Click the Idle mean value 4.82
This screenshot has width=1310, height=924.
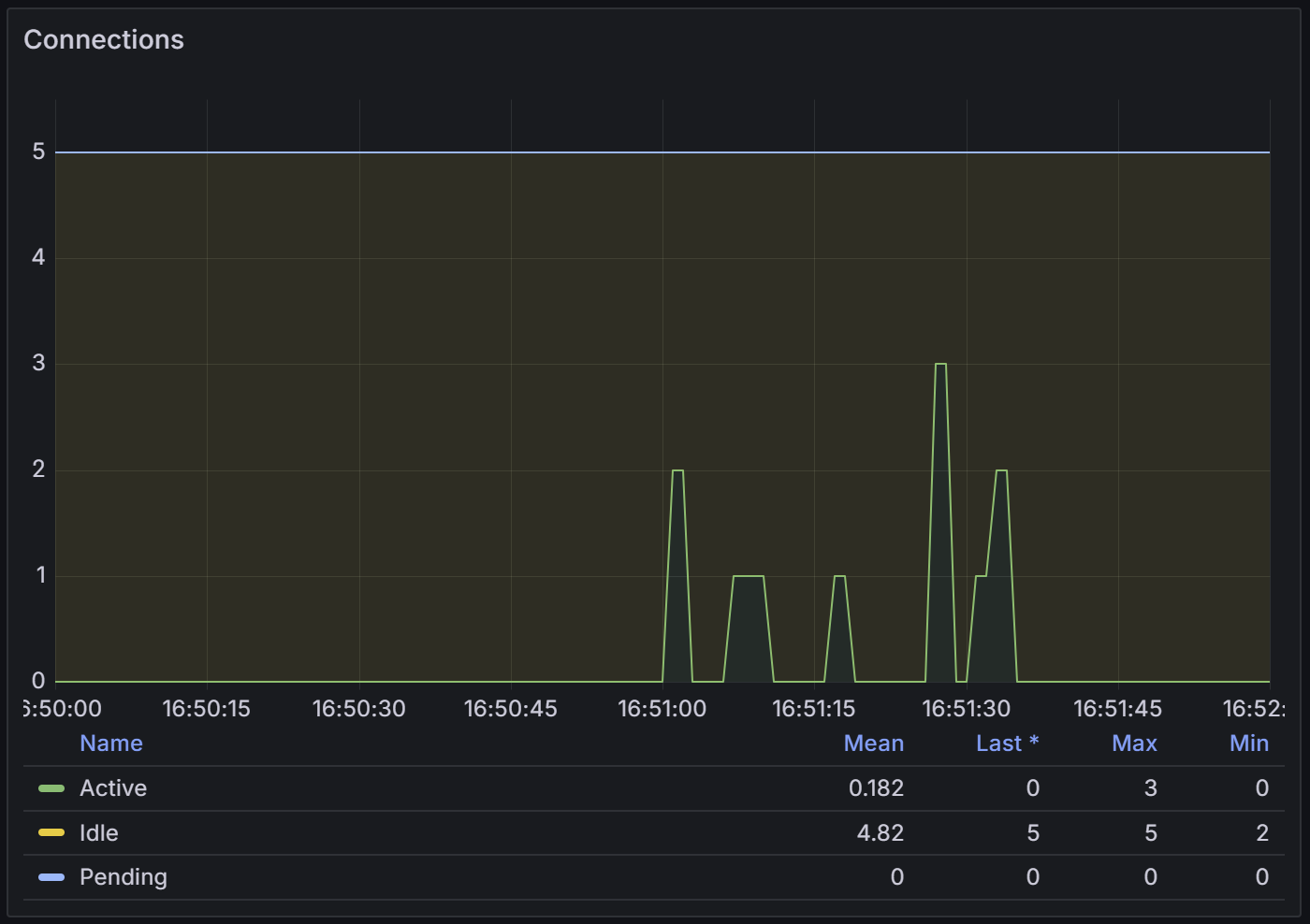point(881,832)
